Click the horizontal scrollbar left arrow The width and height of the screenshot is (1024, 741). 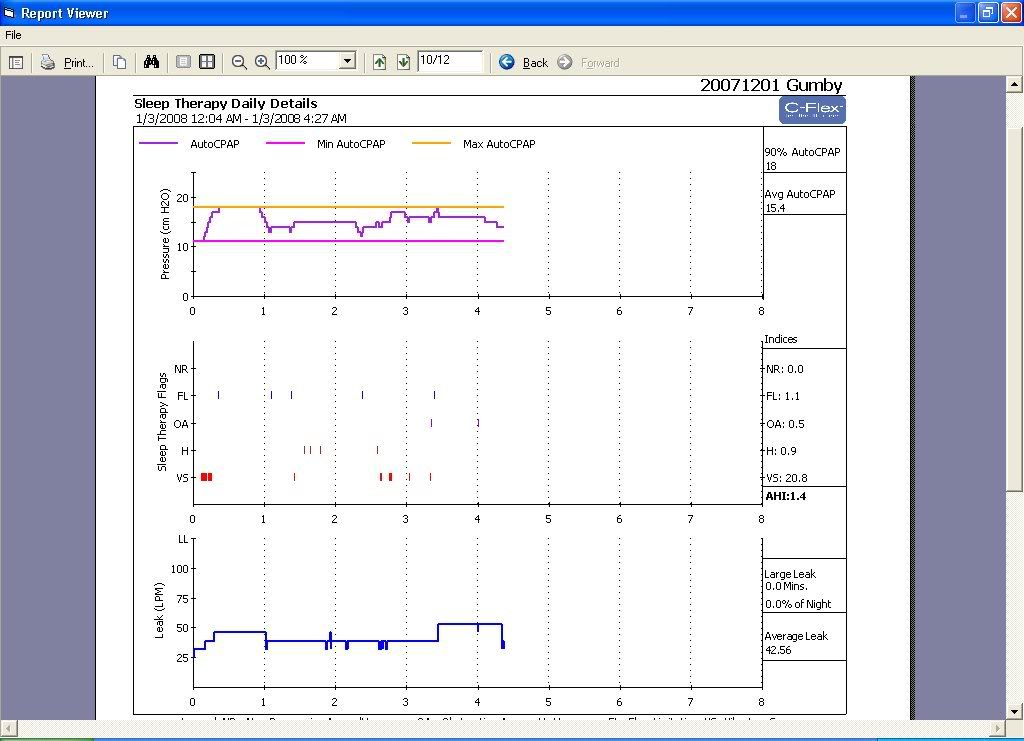coord(8,727)
